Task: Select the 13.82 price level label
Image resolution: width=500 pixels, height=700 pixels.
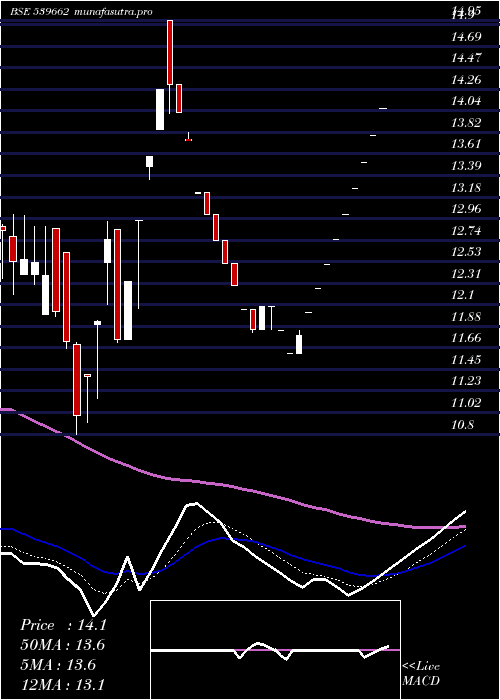Action: click(466, 123)
